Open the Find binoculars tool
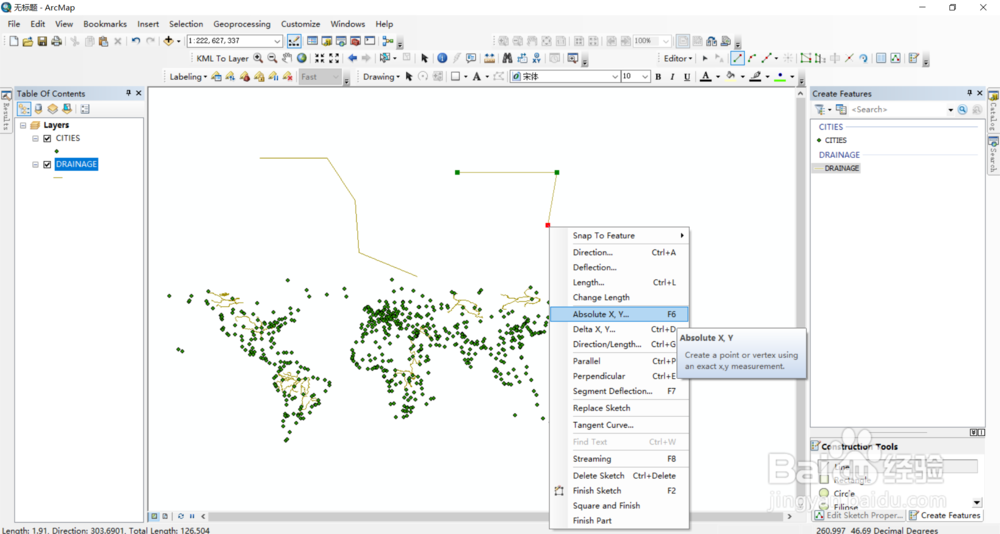 click(x=507, y=58)
